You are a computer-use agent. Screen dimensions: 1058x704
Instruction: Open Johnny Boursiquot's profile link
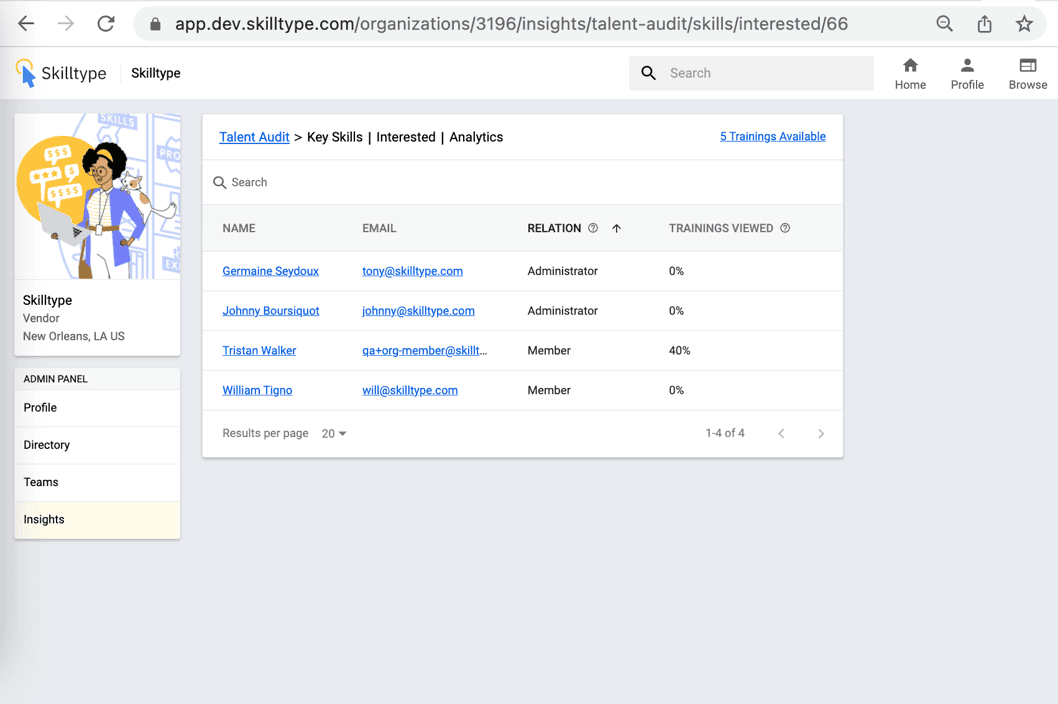click(x=271, y=310)
